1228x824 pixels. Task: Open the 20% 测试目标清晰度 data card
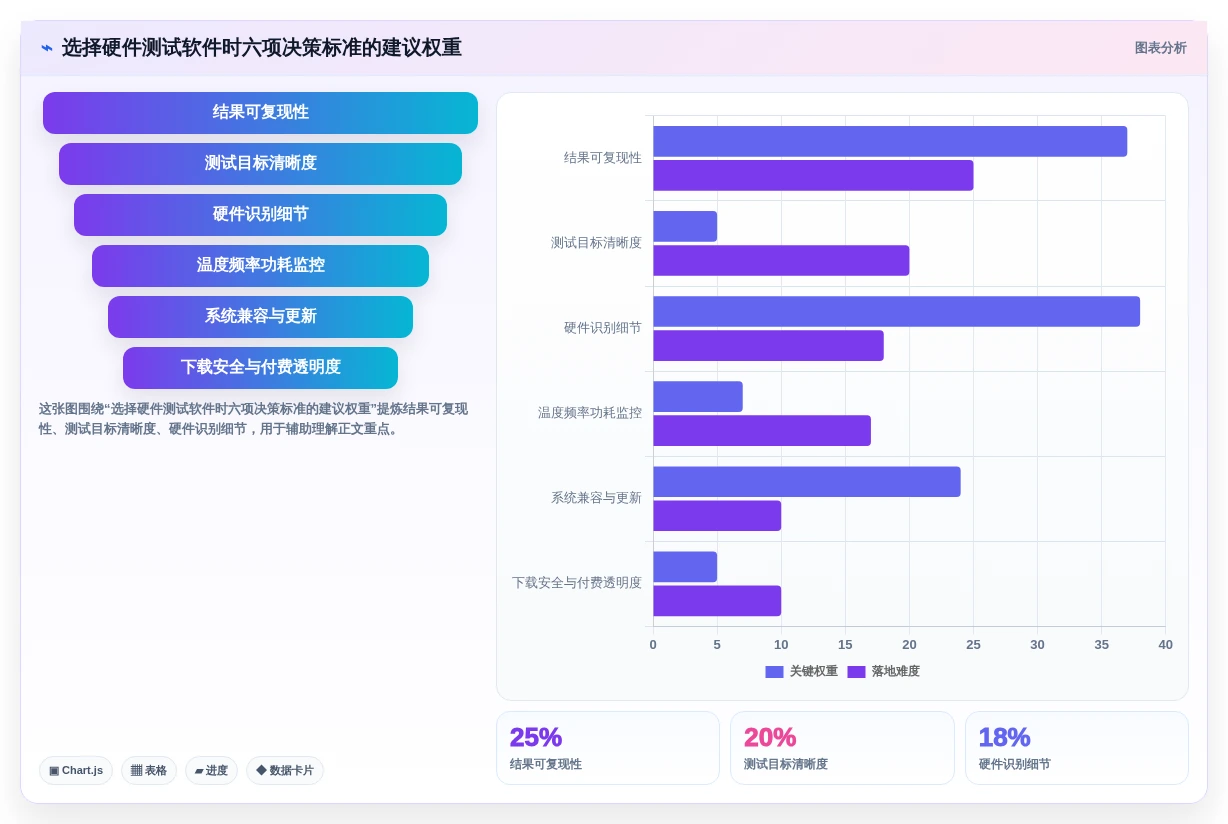coord(842,748)
